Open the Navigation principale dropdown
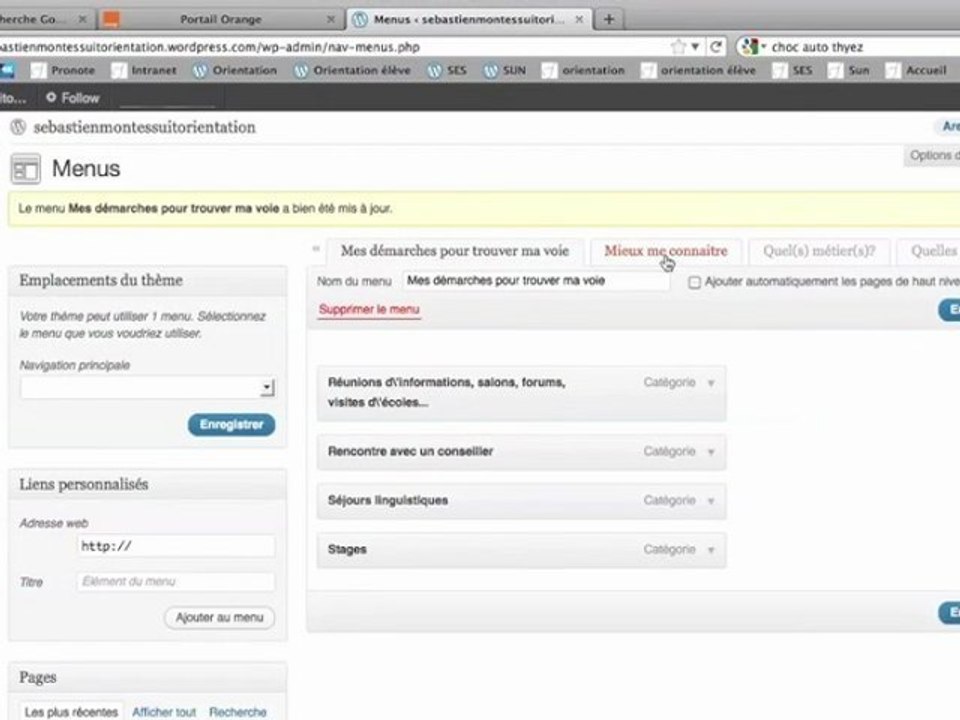Screen dimensions: 960x720 click(148, 388)
